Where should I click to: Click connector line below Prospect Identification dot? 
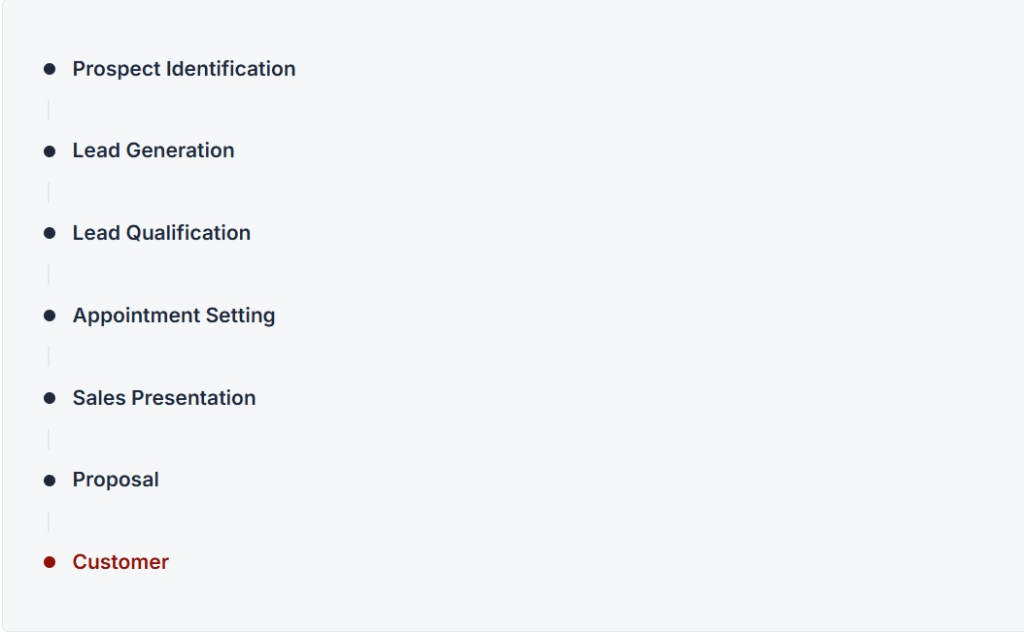tap(48, 110)
